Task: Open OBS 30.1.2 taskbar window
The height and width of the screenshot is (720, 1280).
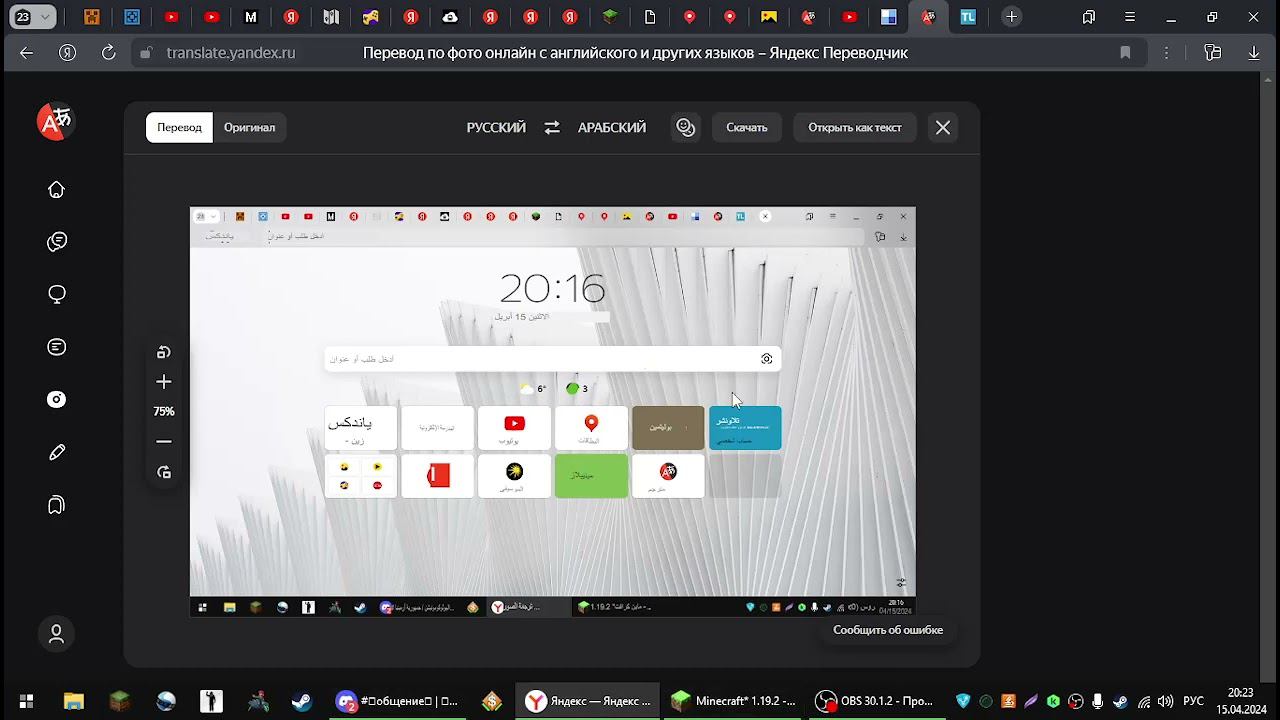Action: click(874, 701)
